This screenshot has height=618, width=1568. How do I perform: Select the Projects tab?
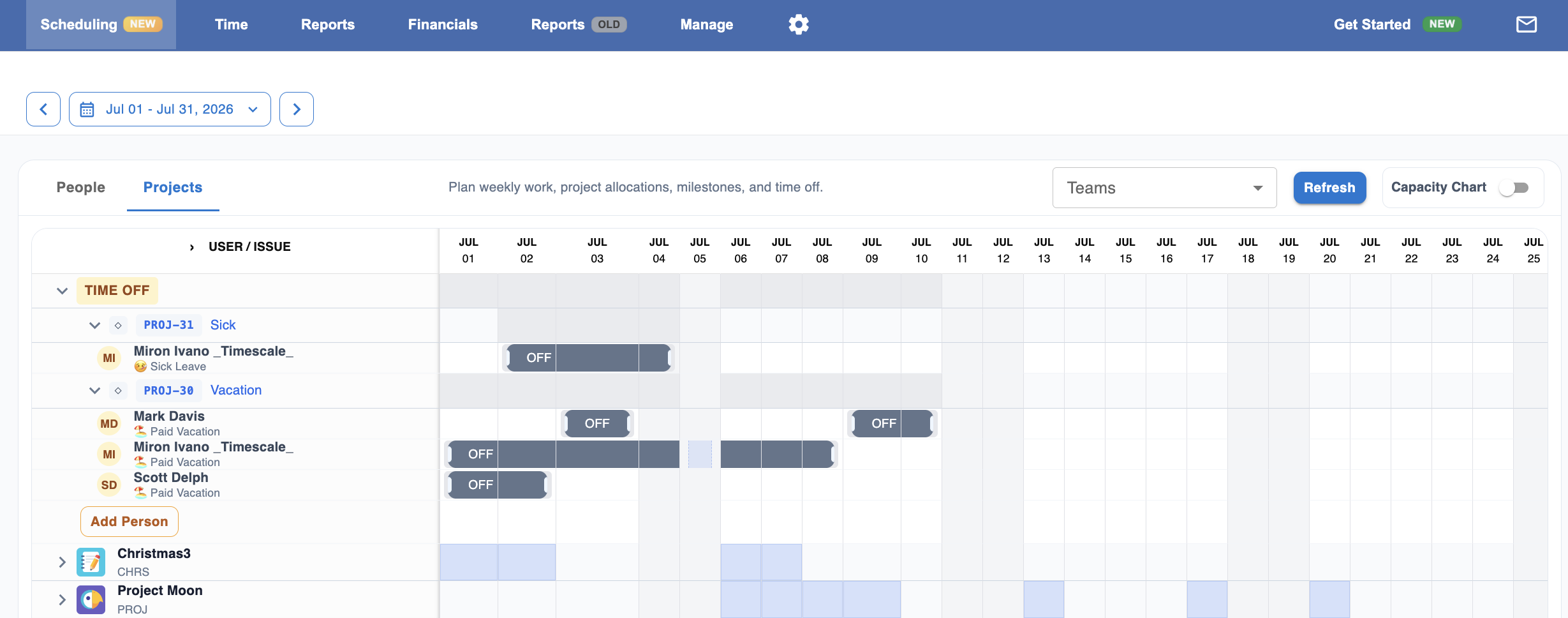173,187
